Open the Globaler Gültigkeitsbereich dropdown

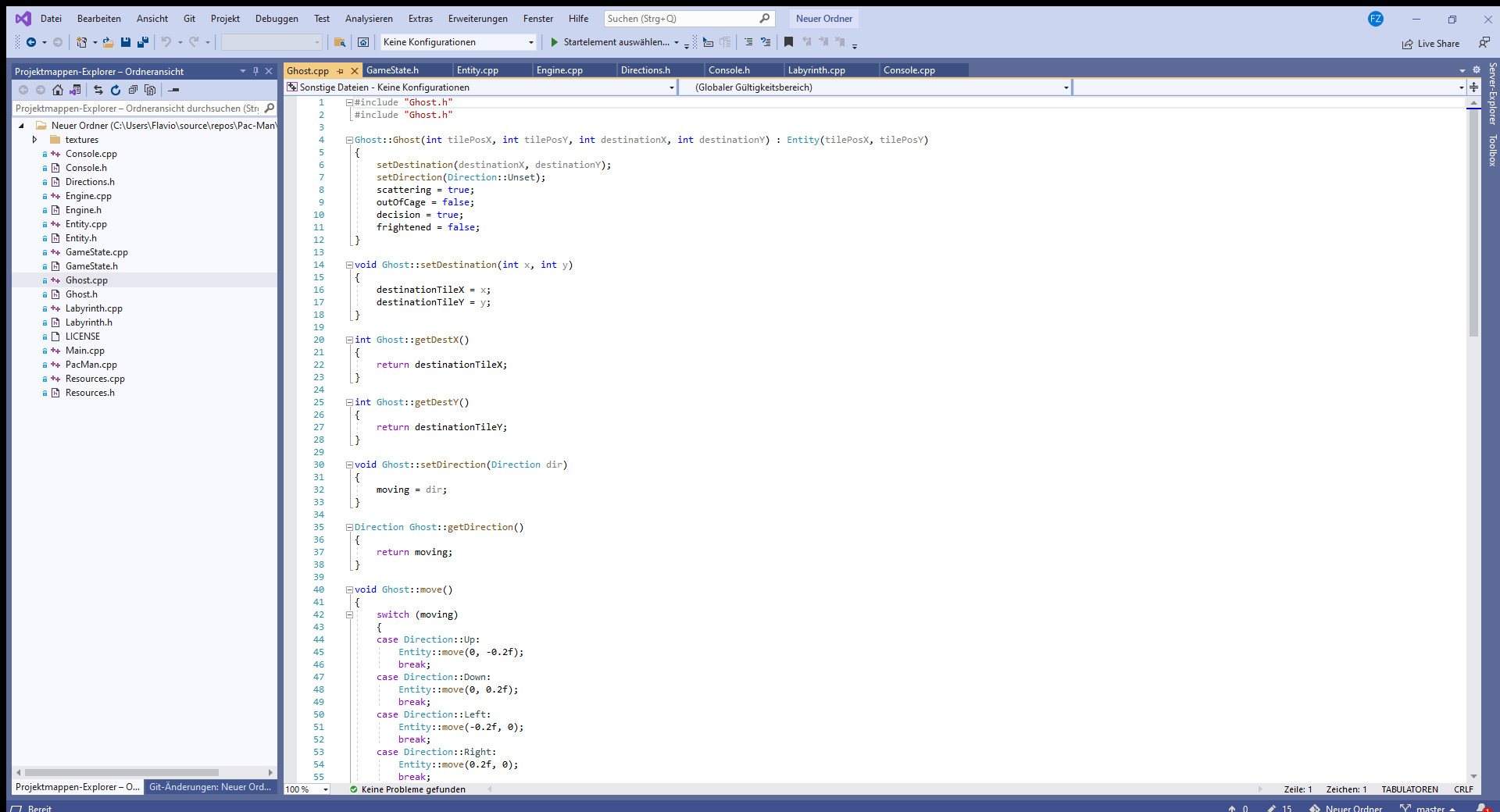(x=1066, y=87)
